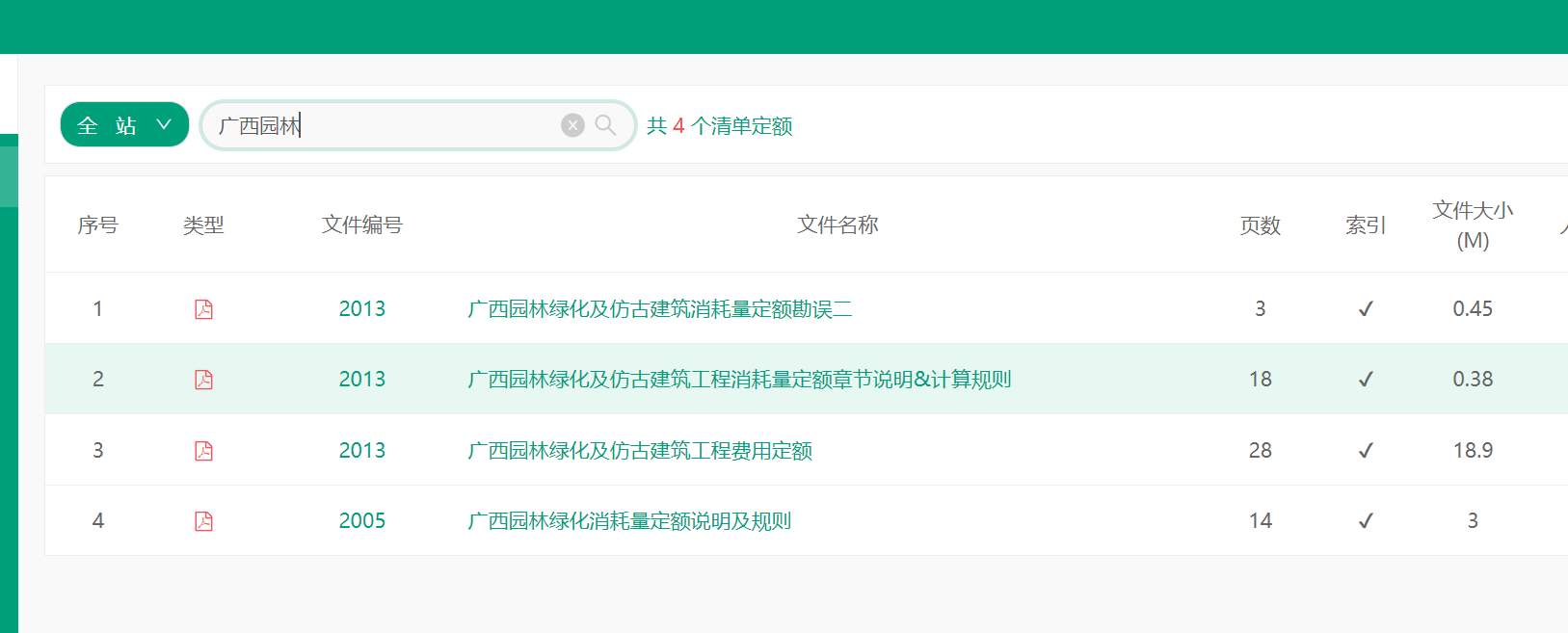The height and width of the screenshot is (633, 1568).
Task: Open PDF icon for row 4
Action: (203, 521)
